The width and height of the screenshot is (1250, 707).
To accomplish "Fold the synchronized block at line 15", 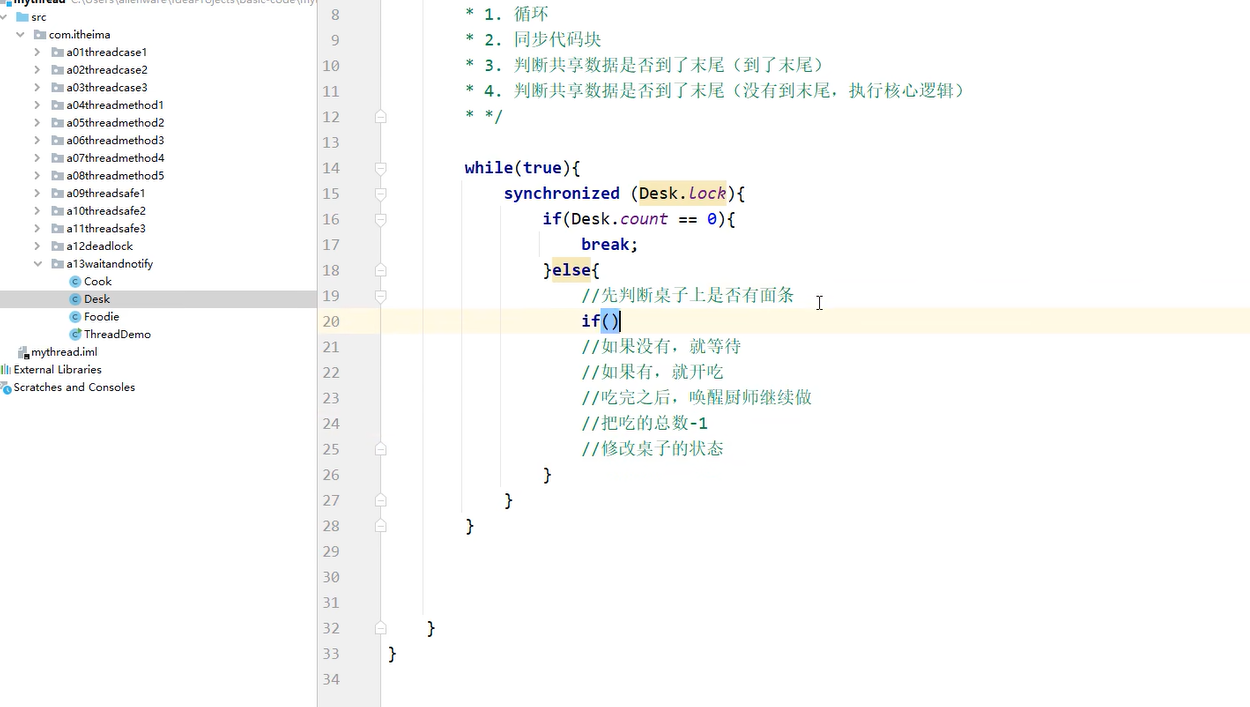I will (381, 193).
